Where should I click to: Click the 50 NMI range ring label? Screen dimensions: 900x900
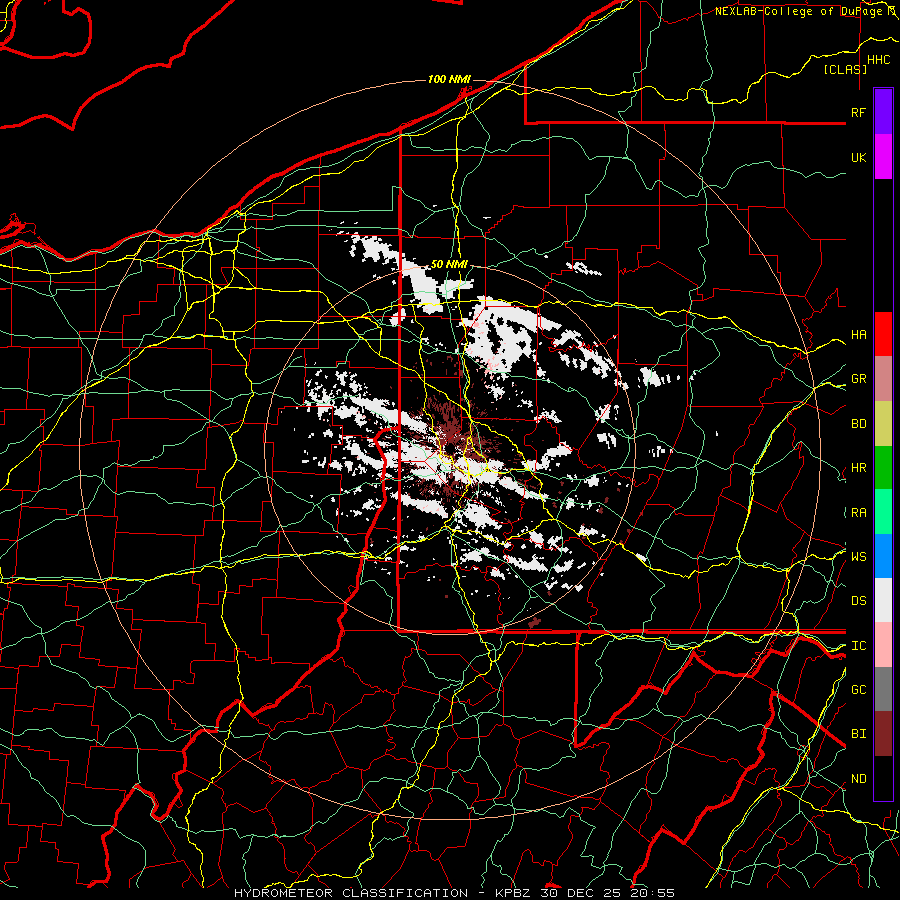[449, 264]
